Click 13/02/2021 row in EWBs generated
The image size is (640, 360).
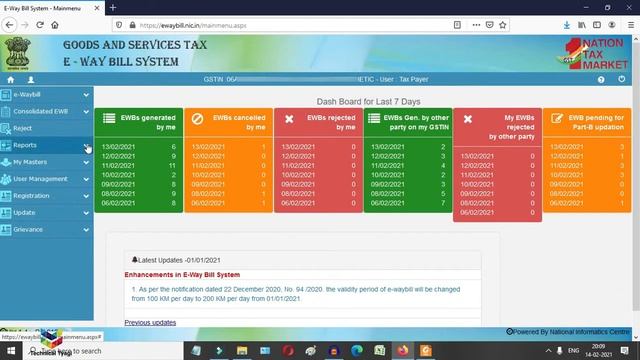(139, 147)
